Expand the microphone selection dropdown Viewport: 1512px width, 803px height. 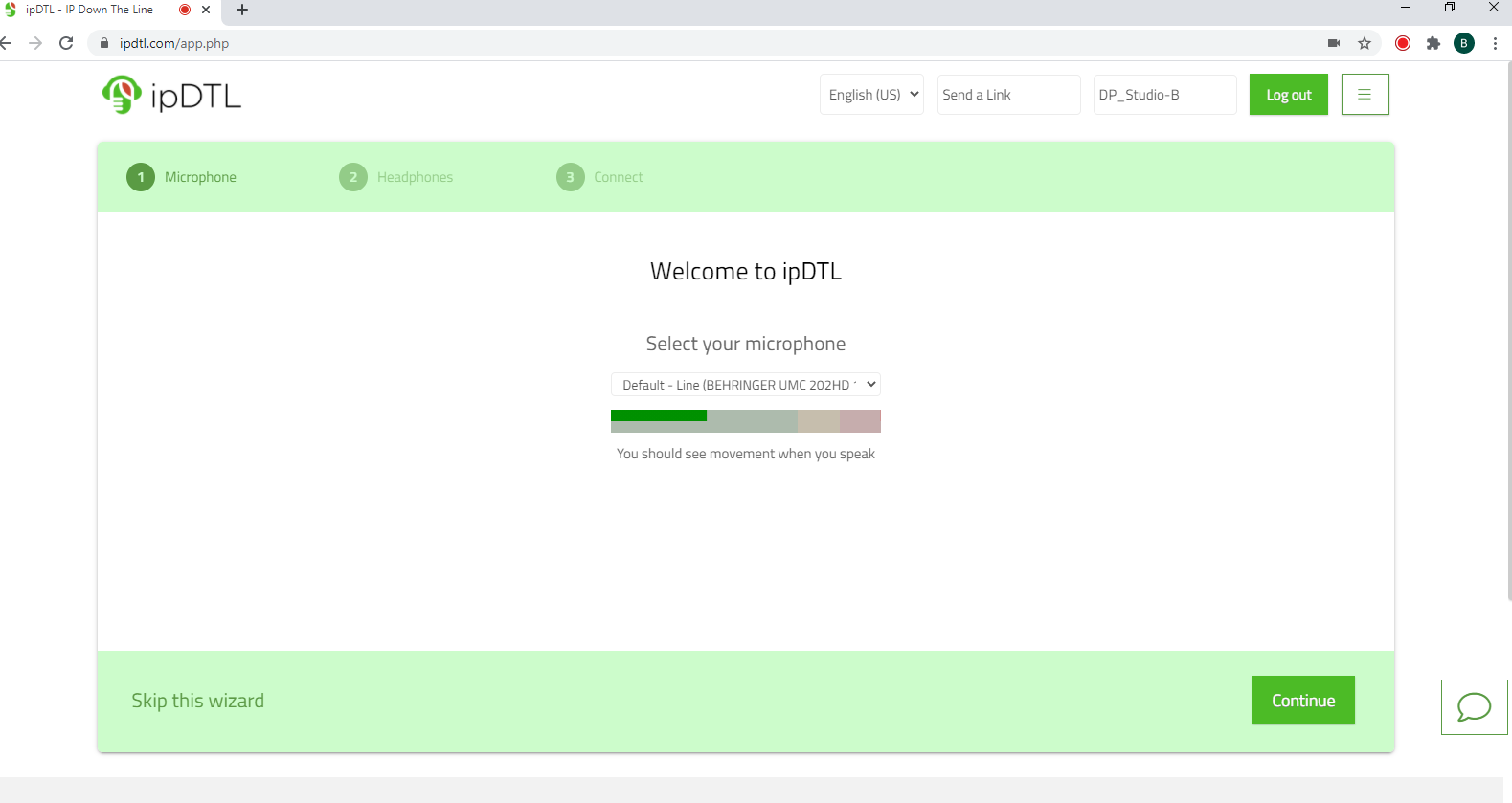coord(745,385)
